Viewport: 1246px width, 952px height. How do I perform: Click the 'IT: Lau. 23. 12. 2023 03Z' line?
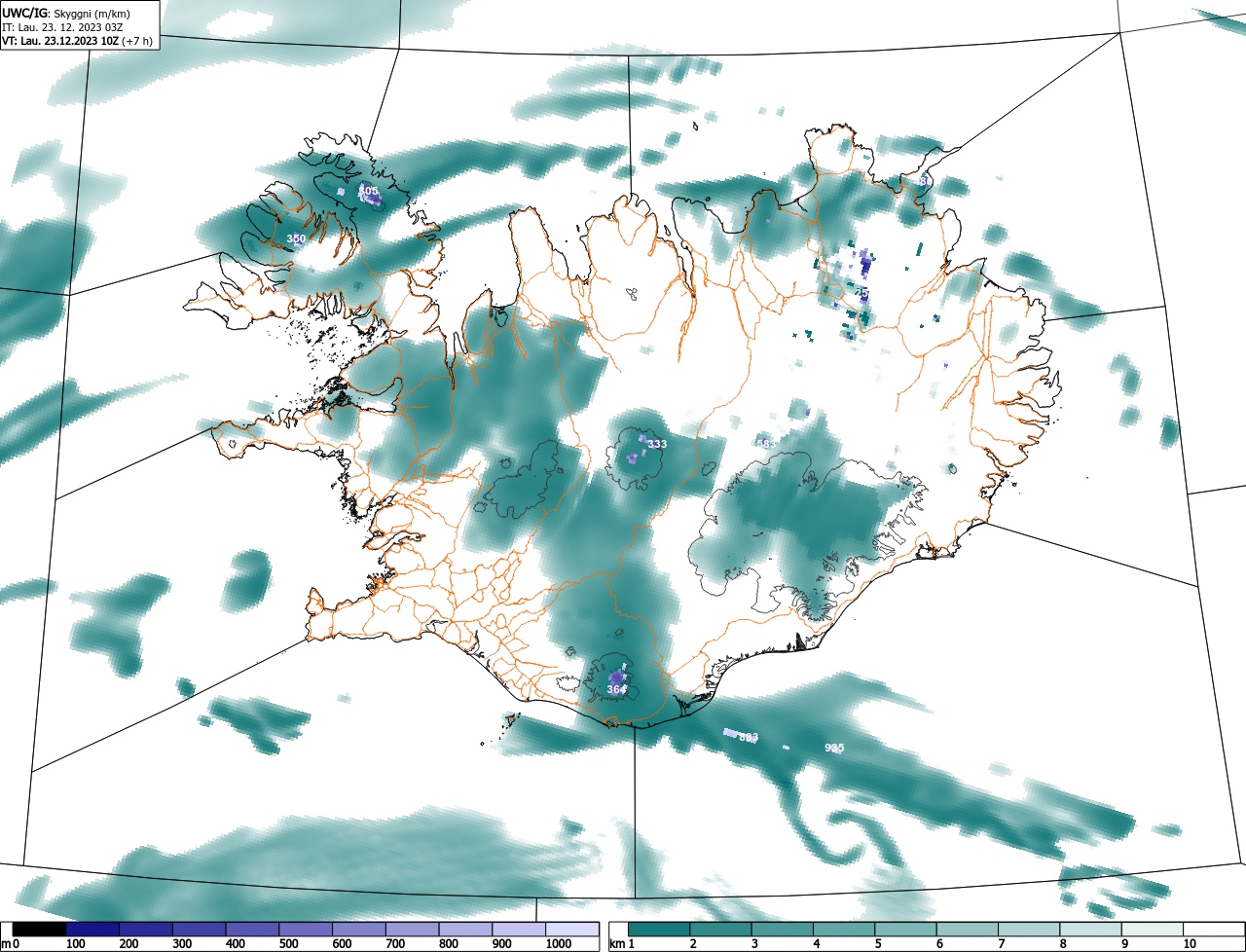[x=62, y=27]
